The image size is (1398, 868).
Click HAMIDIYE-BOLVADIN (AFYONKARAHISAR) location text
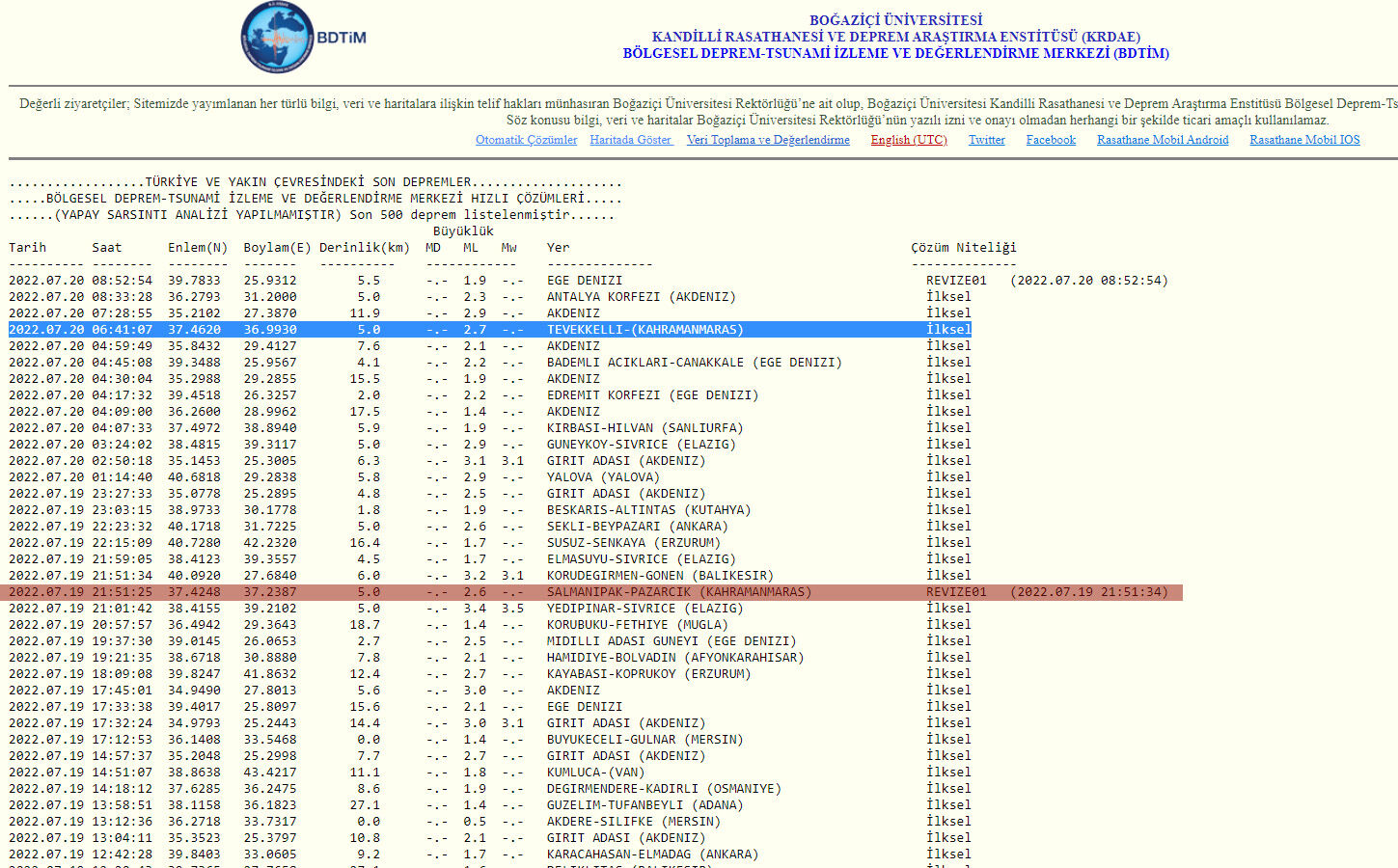[675, 658]
